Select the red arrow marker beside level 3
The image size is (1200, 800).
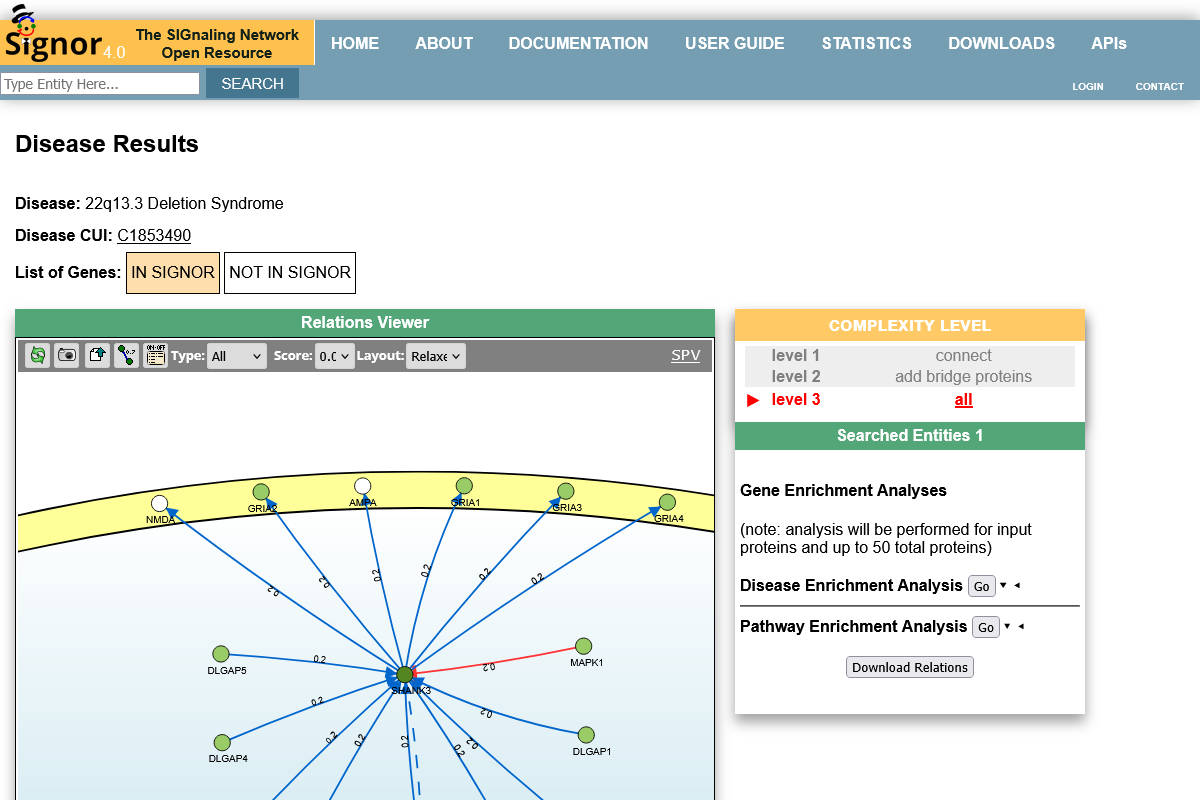[x=752, y=399]
